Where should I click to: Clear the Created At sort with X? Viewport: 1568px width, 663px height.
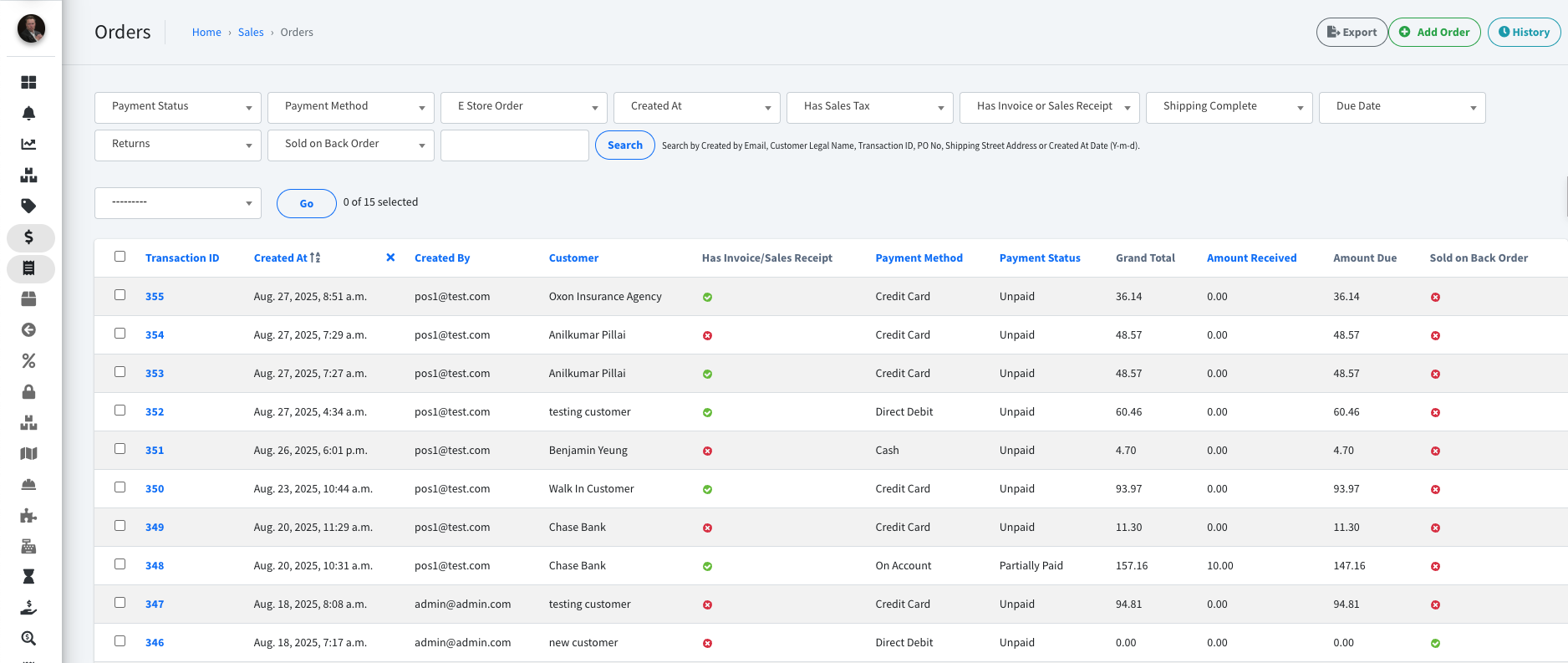tap(390, 258)
